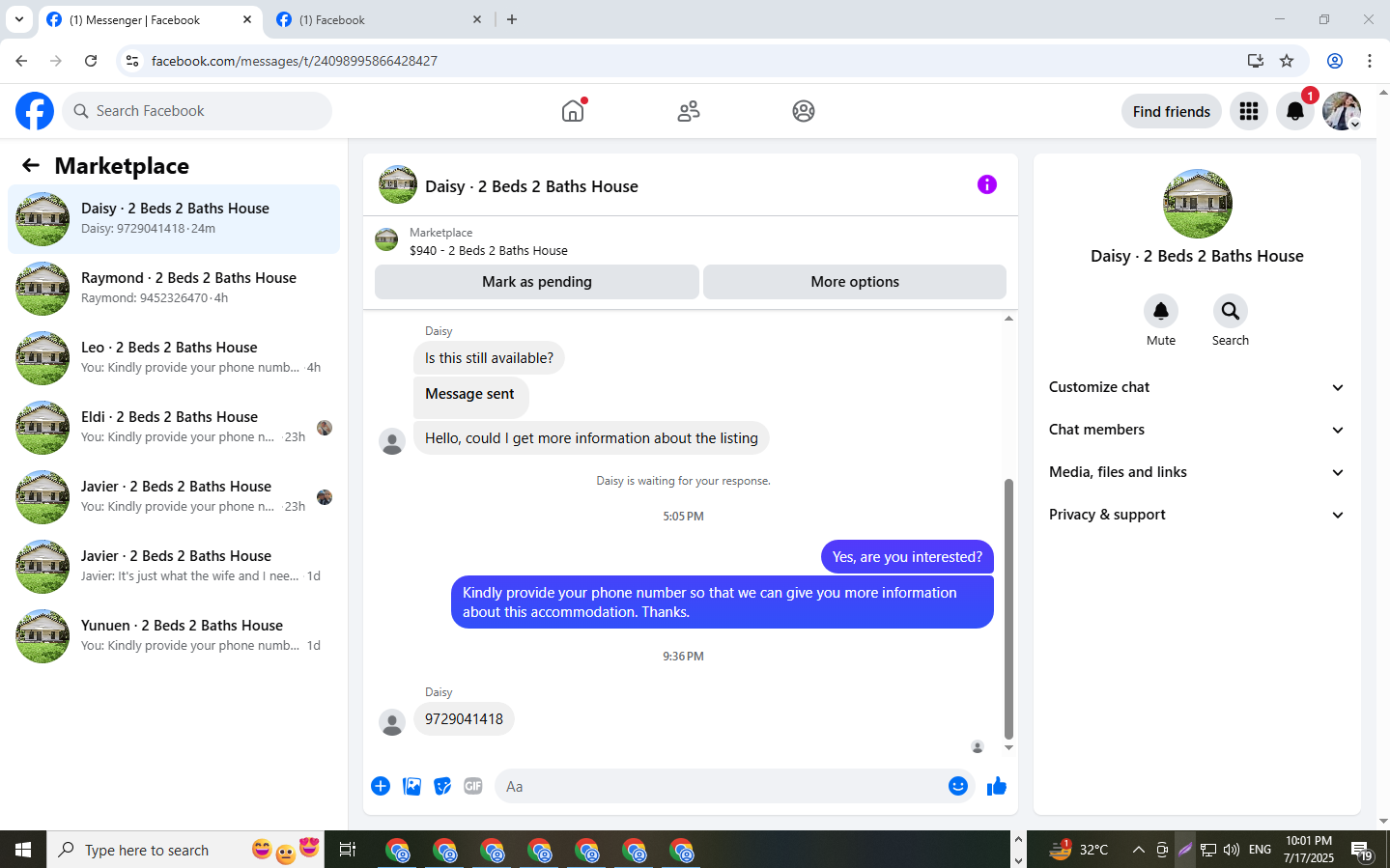Search in conversation magnifier icon

pyautogui.click(x=1231, y=311)
